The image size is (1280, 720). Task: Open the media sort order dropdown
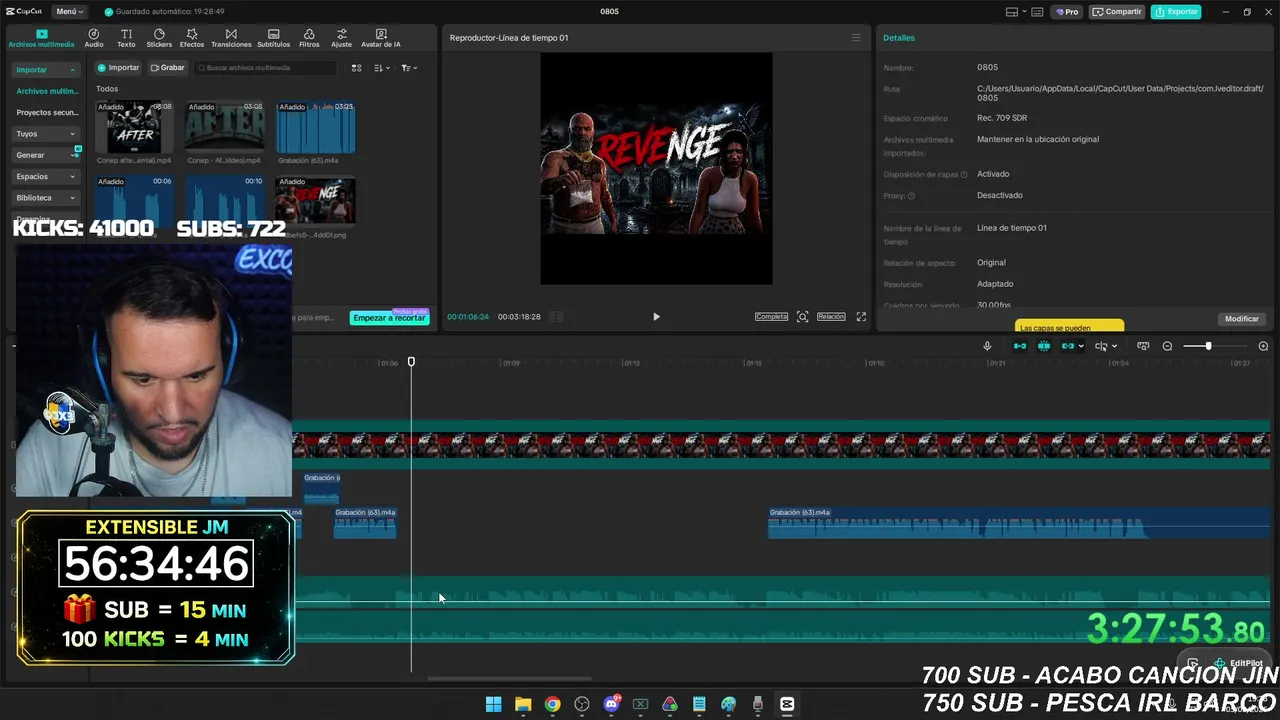coord(381,68)
